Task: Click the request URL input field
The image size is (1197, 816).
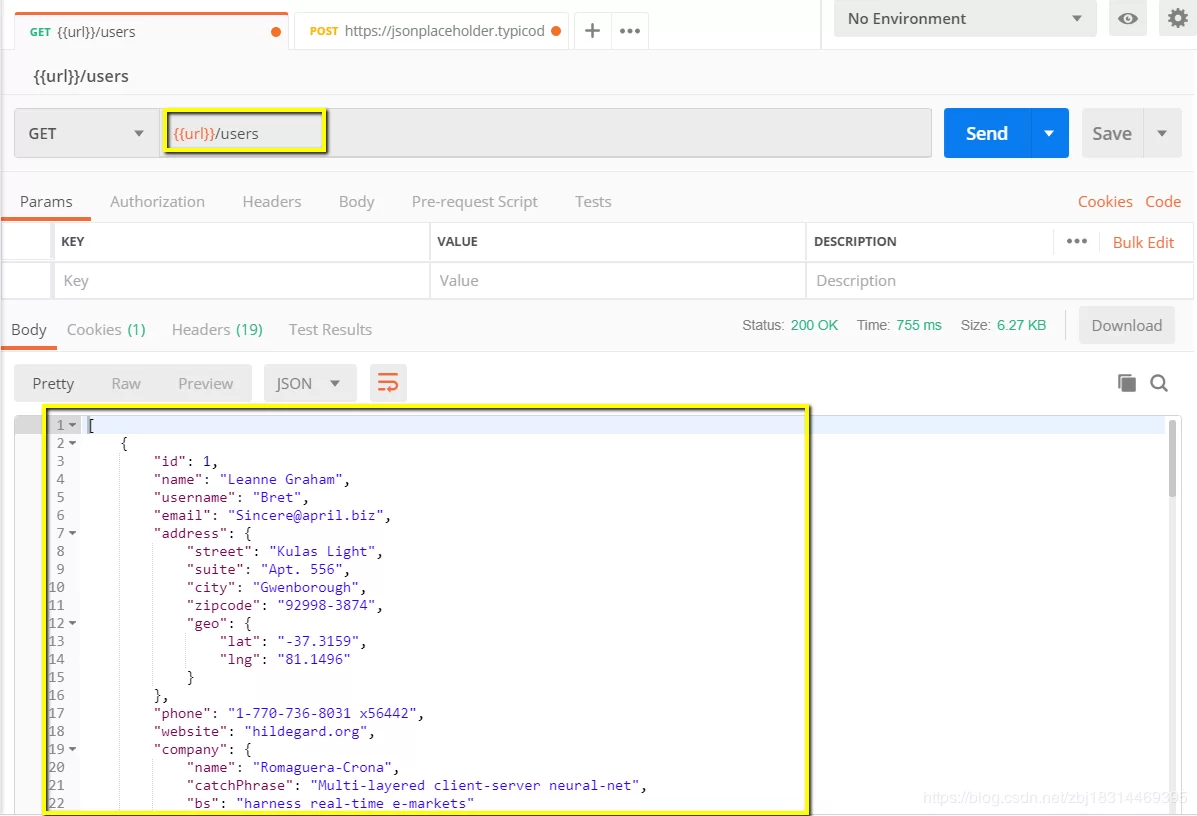Action: [x=546, y=134]
